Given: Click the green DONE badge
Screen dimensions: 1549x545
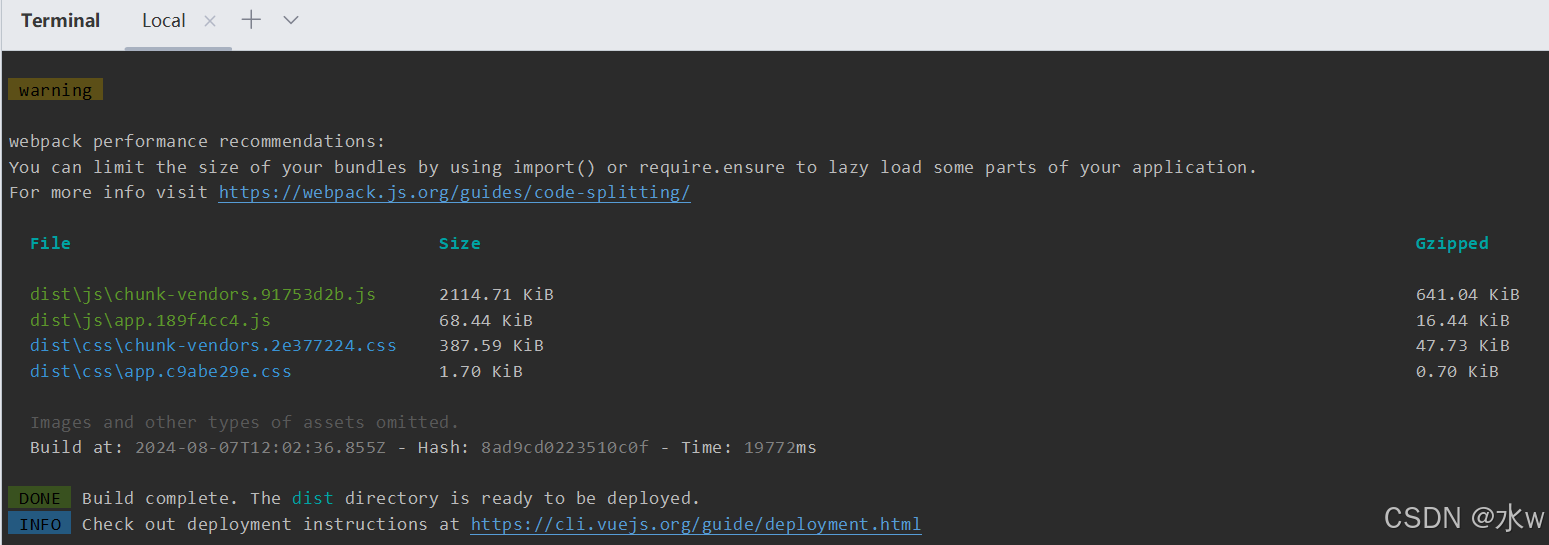Looking at the screenshot, I should click(x=40, y=498).
